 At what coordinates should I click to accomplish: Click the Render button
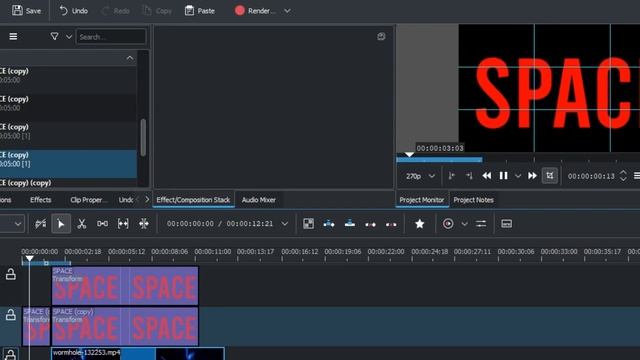click(256, 11)
